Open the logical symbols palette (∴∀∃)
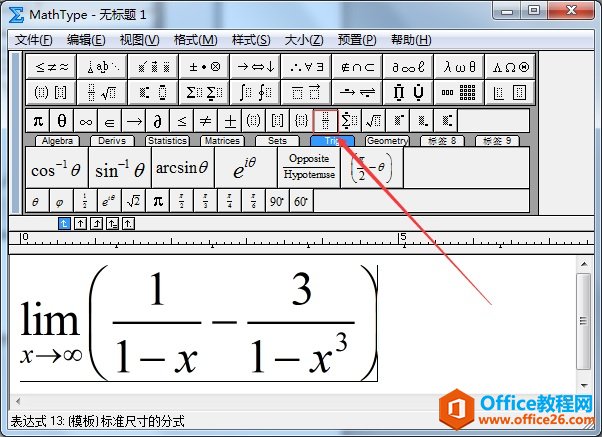Image resolution: width=602 pixels, height=437 pixels. pos(306,67)
